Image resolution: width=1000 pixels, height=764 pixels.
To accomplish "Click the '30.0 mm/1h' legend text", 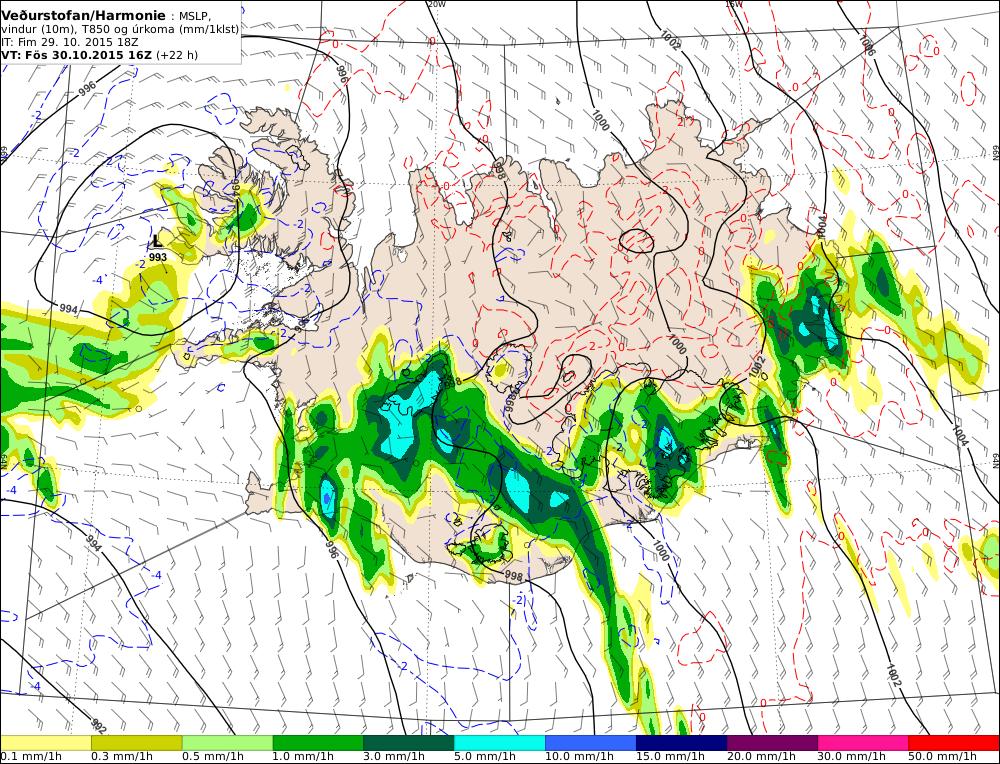I will pos(852,756).
